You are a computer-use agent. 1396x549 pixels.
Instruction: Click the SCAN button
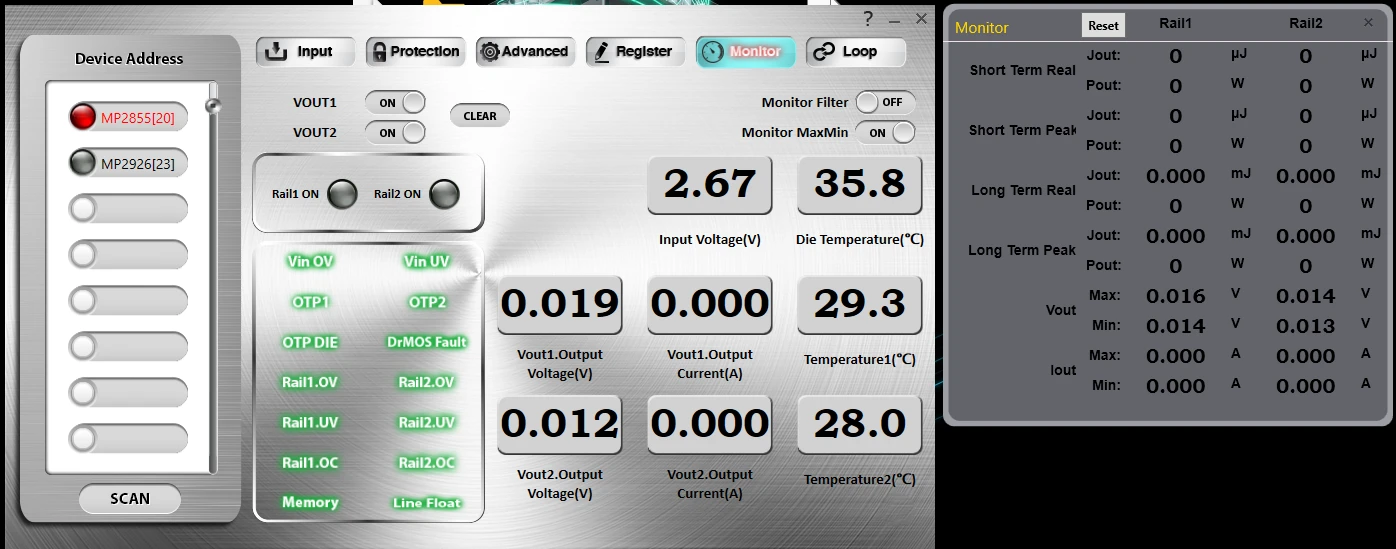point(130,498)
